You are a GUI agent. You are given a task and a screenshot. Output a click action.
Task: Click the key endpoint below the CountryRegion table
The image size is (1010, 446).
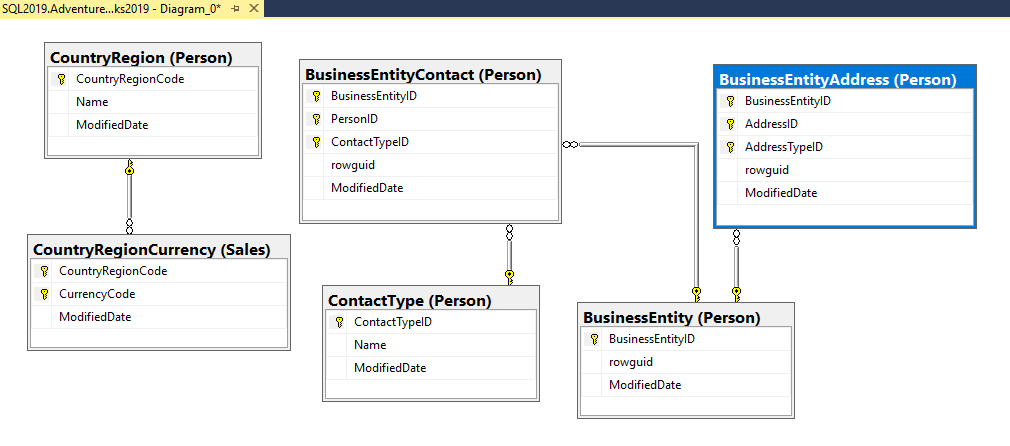click(129, 168)
